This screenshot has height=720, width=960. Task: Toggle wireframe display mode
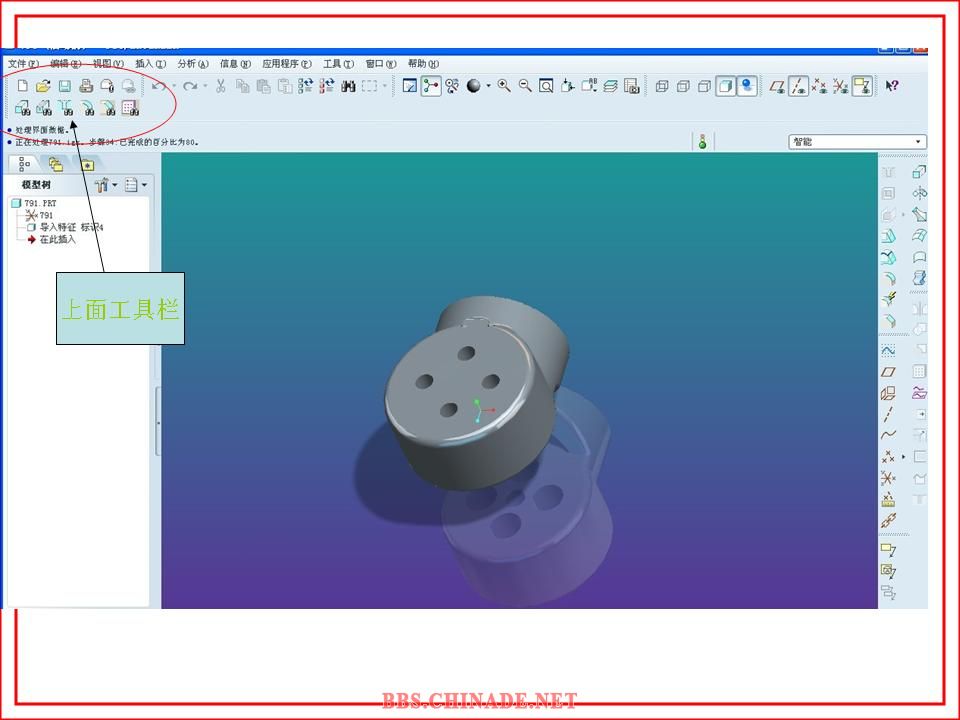662,86
